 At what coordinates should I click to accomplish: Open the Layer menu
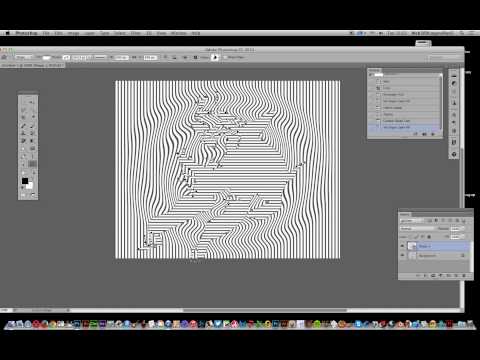[89, 33]
